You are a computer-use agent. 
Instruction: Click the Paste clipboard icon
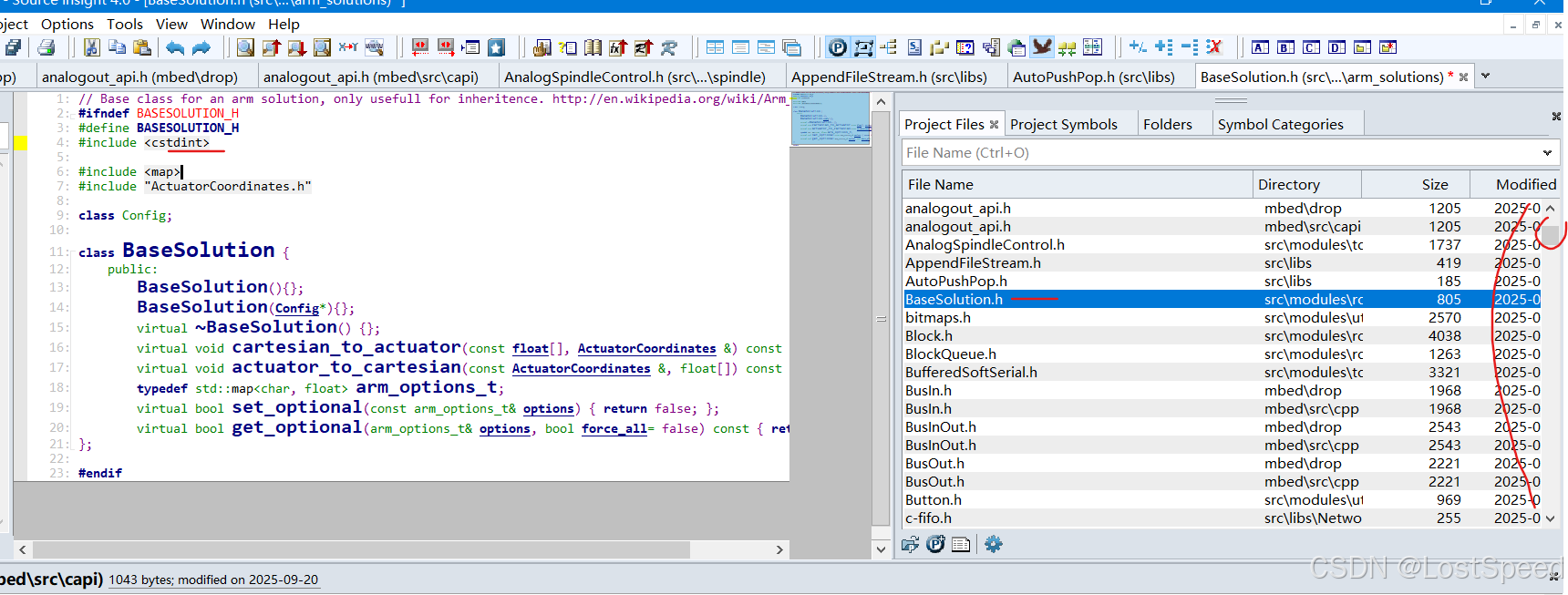(141, 47)
